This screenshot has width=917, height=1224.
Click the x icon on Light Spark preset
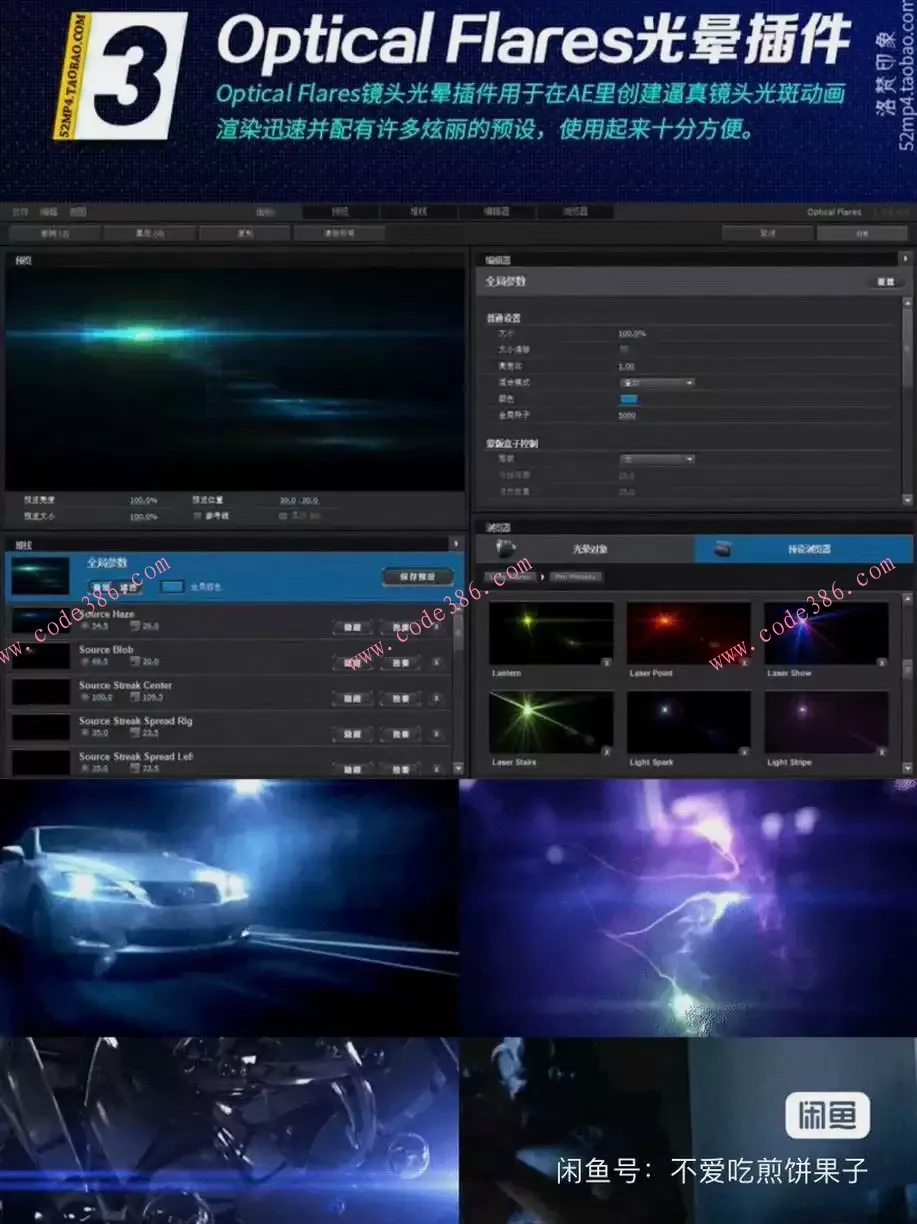point(743,750)
